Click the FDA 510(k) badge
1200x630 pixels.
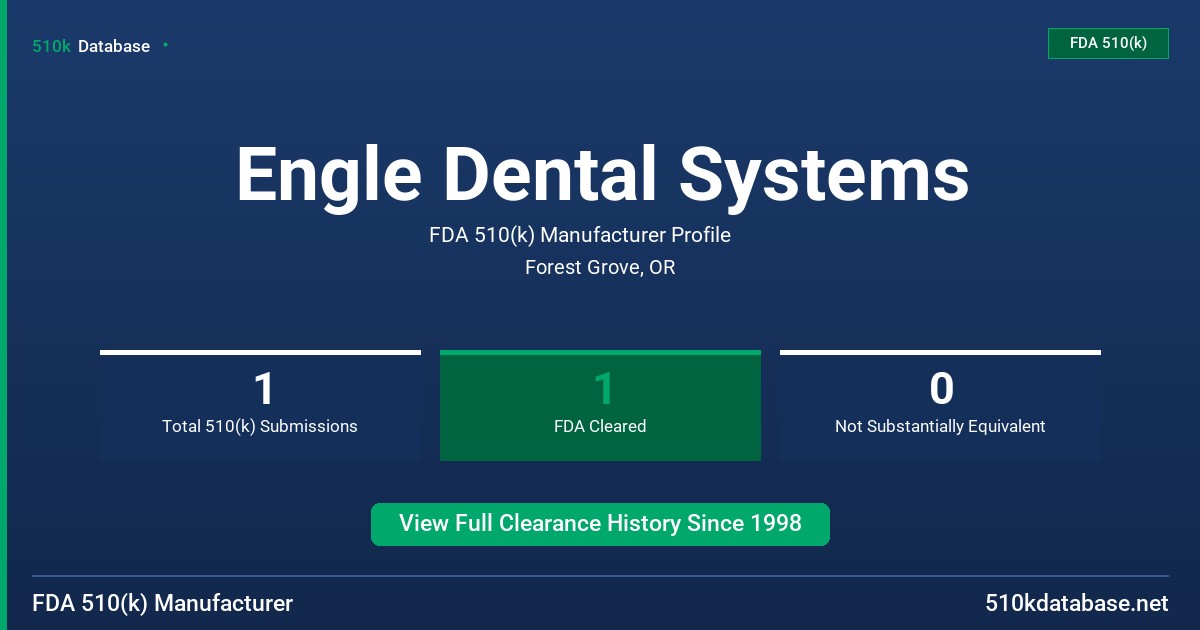tap(1108, 43)
